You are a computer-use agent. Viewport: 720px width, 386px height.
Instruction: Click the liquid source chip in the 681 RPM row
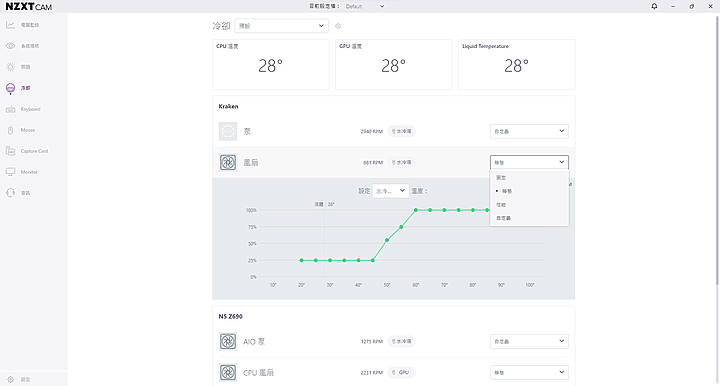[x=401, y=162]
